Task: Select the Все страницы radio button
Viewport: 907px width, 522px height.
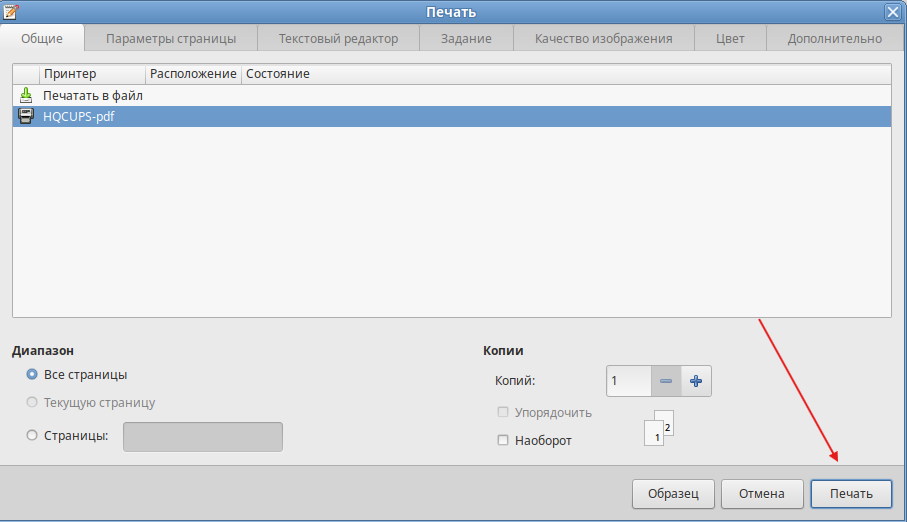Action: point(32,375)
